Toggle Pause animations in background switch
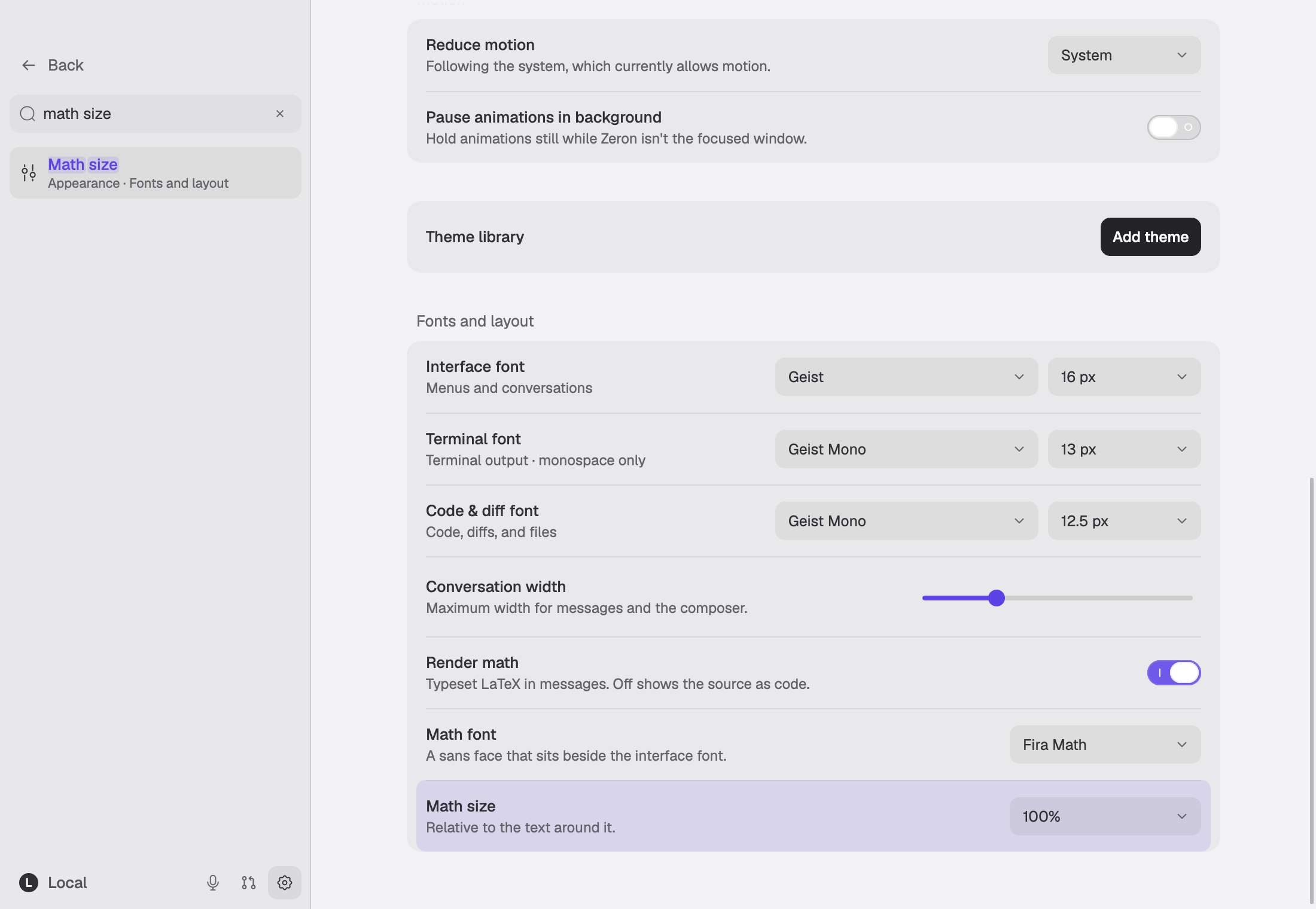Image resolution: width=1316 pixels, height=909 pixels. [x=1174, y=127]
